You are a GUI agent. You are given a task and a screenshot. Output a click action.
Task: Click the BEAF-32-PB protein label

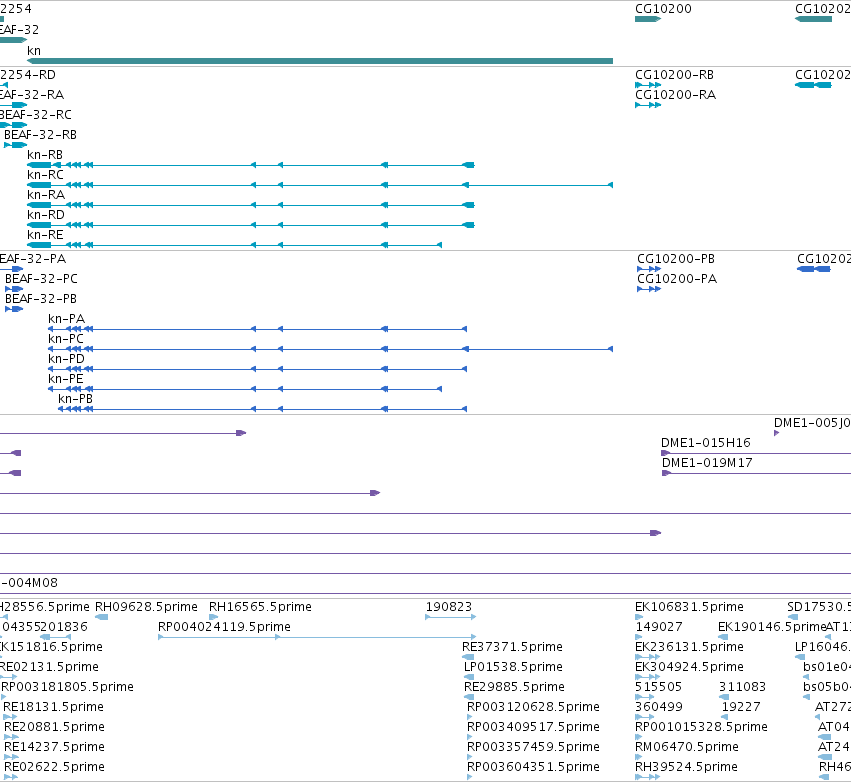pos(41,299)
